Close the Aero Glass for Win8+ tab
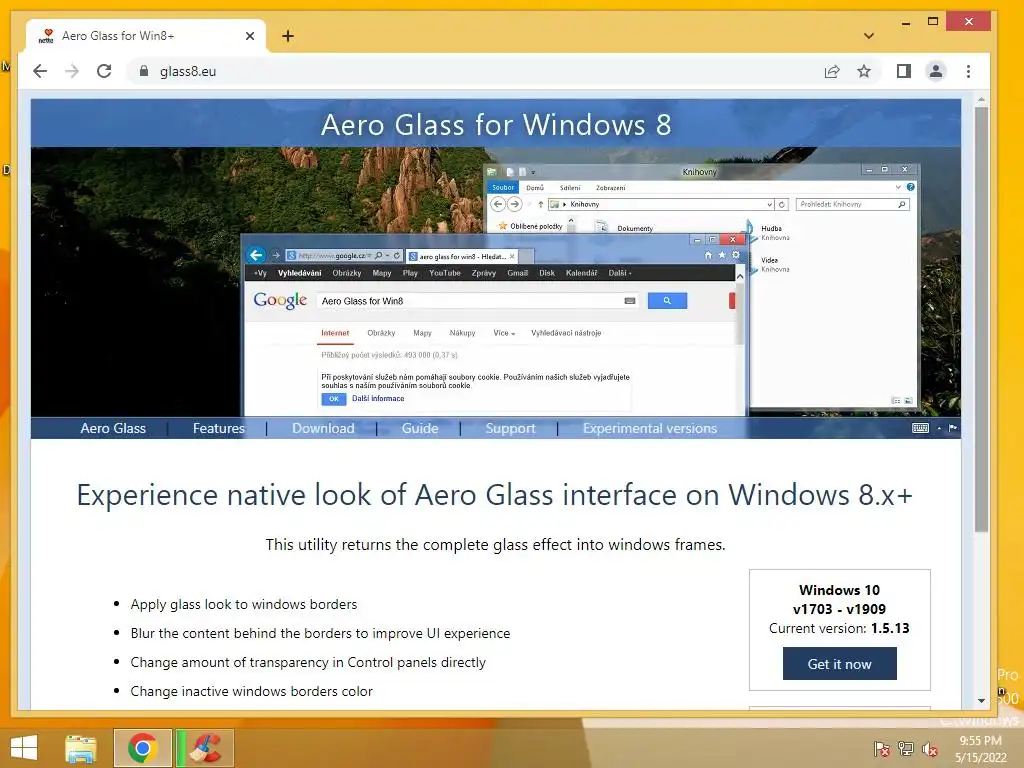The height and width of the screenshot is (768, 1024). tap(250, 36)
